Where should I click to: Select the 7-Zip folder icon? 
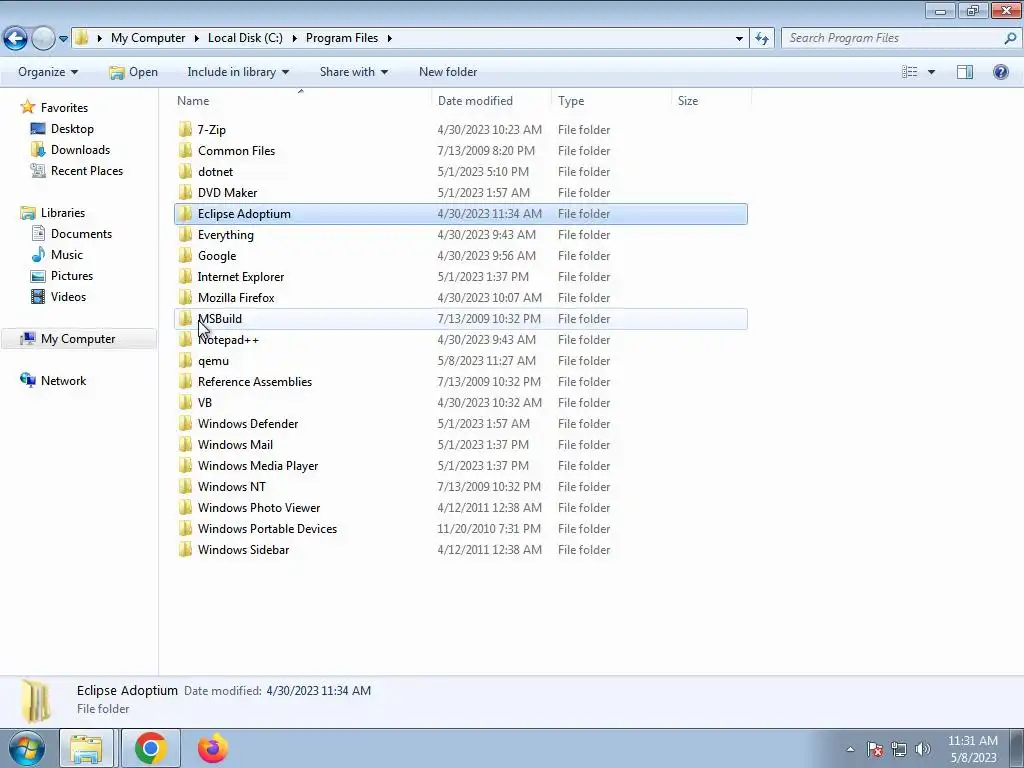click(x=185, y=129)
